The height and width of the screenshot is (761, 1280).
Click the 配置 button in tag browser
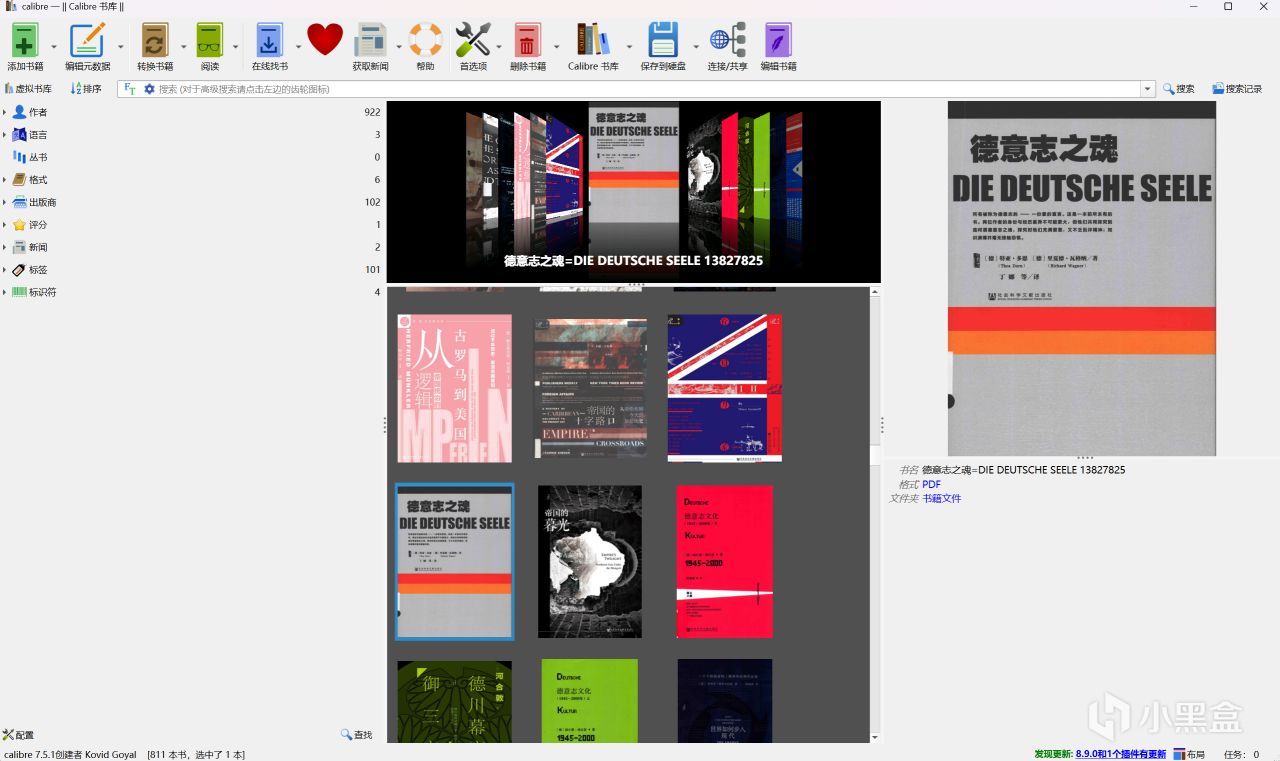pos(19,735)
